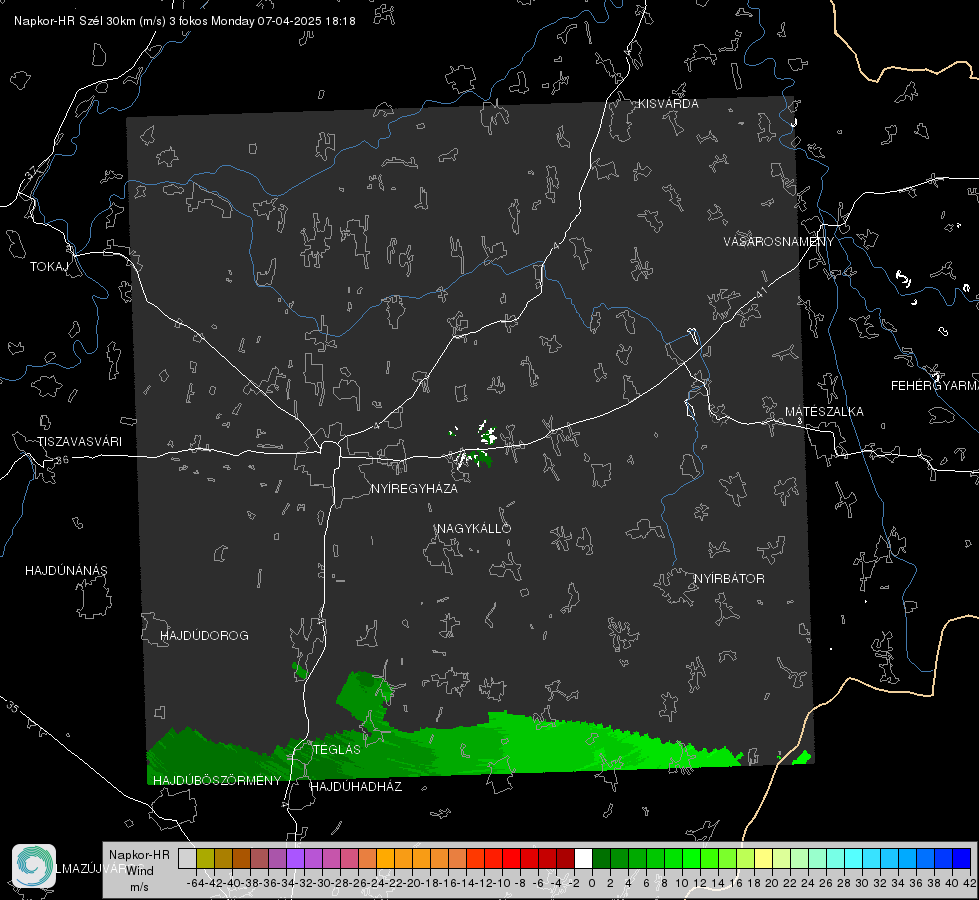Click the 'TISZAVASVÁRI' city label

pos(79,442)
